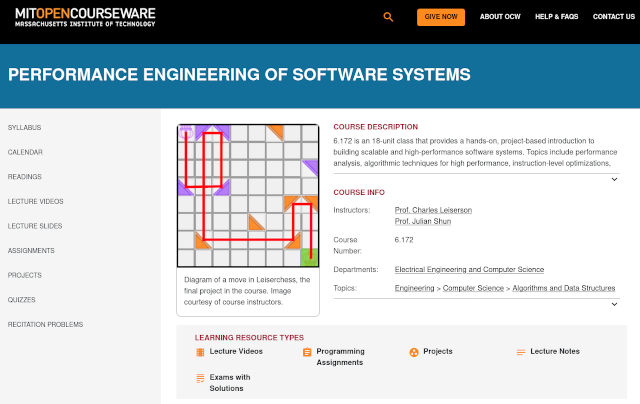Open the Readings section
This screenshot has width=640, height=404.
point(25,177)
